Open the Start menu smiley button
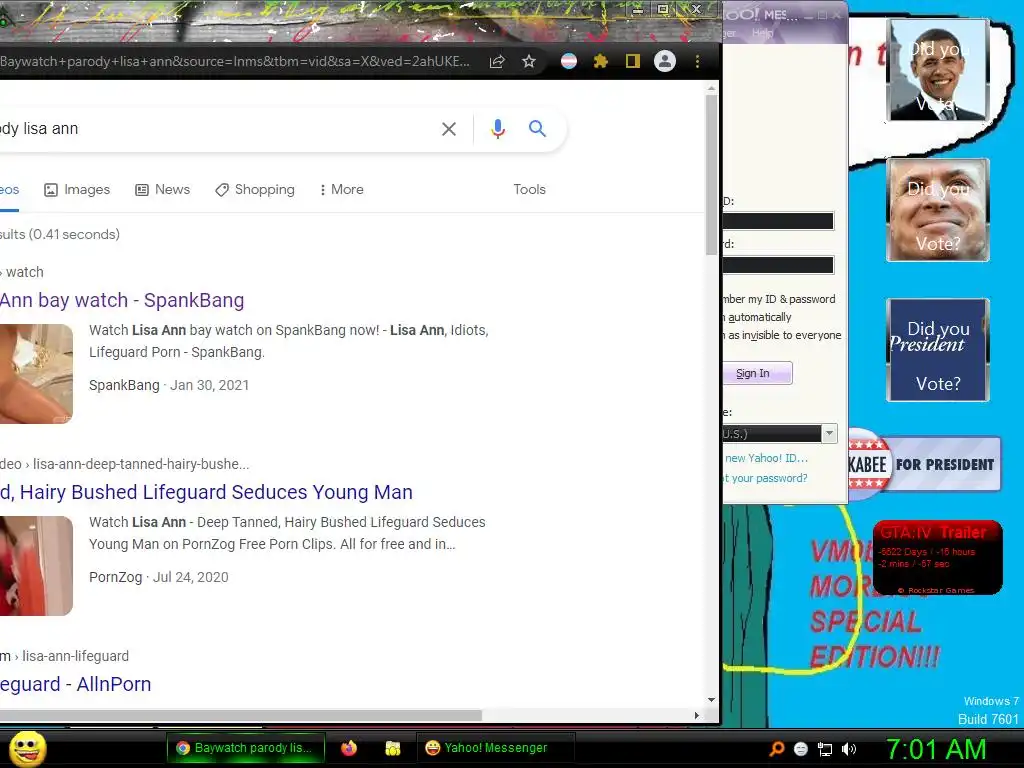The image size is (1024, 768). (x=27, y=748)
